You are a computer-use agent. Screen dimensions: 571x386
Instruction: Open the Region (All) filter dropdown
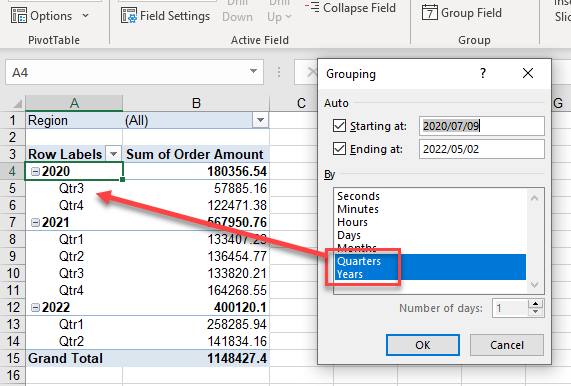click(260, 120)
